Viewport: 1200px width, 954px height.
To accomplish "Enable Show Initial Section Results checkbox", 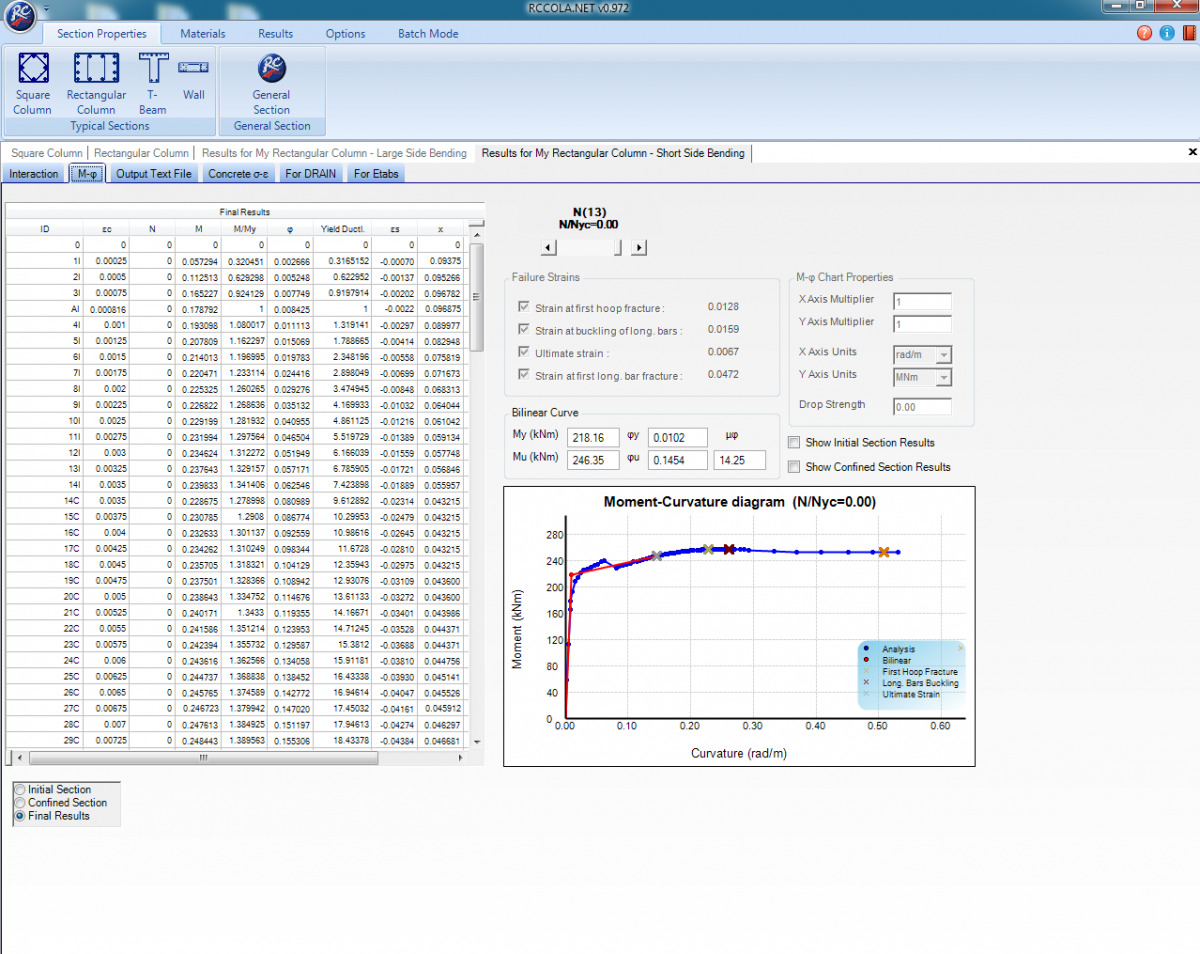I will tap(794, 442).
